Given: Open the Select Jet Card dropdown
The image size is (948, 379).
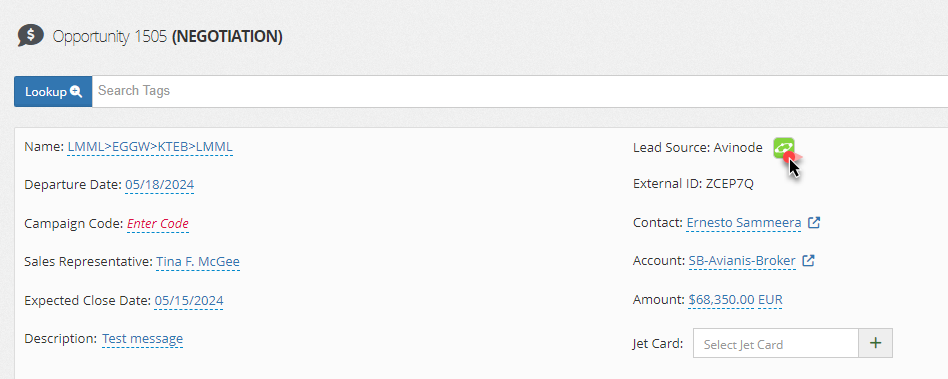Looking at the screenshot, I should pyautogui.click(x=776, y=343).
